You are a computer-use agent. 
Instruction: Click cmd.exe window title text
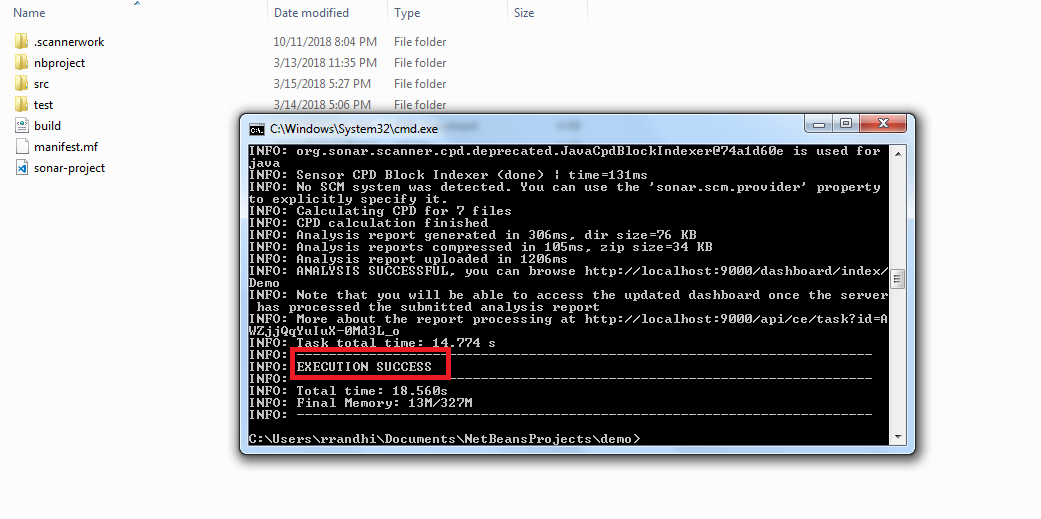click(353, 129)
